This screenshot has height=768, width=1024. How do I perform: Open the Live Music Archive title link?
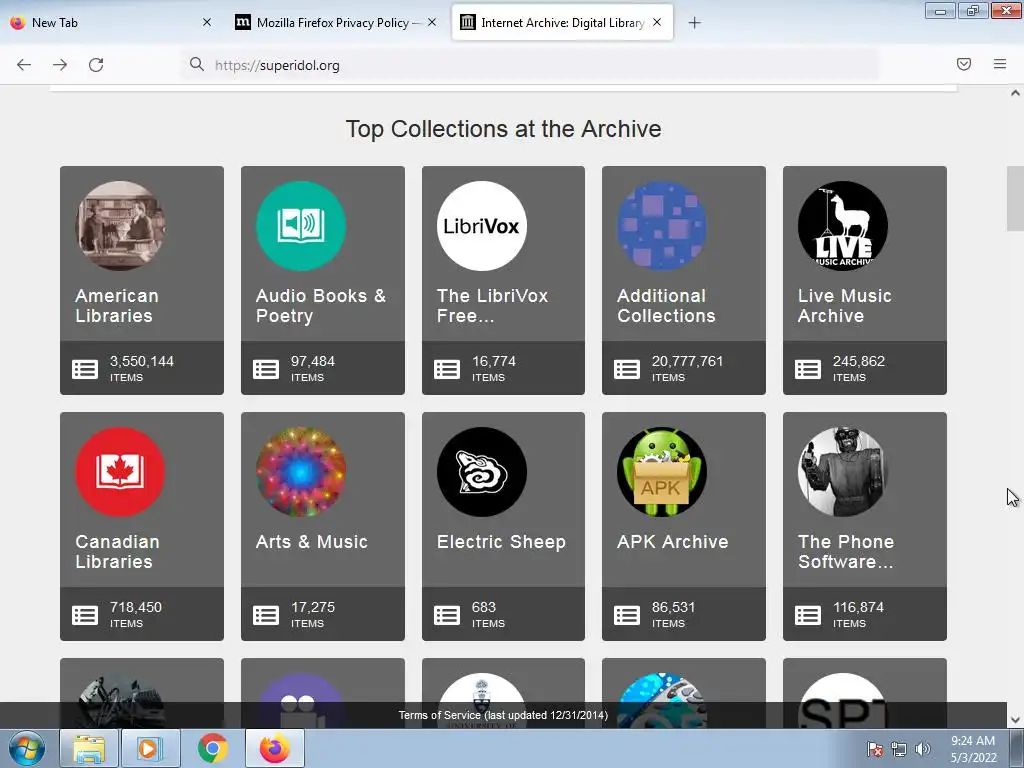pos(844,306)
